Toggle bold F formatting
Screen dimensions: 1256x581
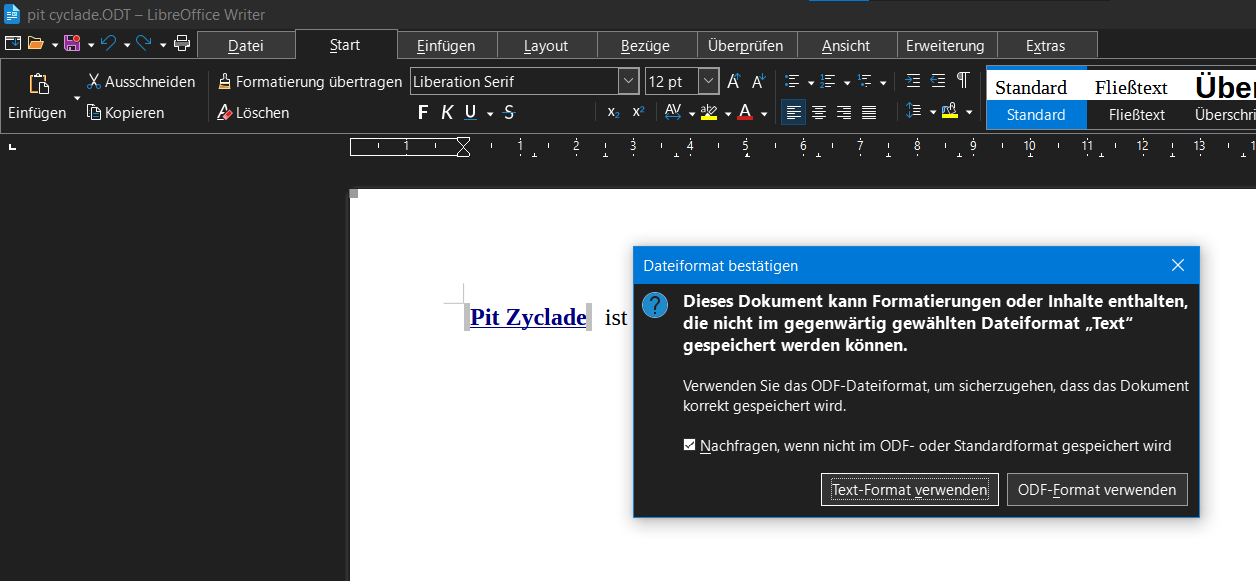[x=423, y=113]
